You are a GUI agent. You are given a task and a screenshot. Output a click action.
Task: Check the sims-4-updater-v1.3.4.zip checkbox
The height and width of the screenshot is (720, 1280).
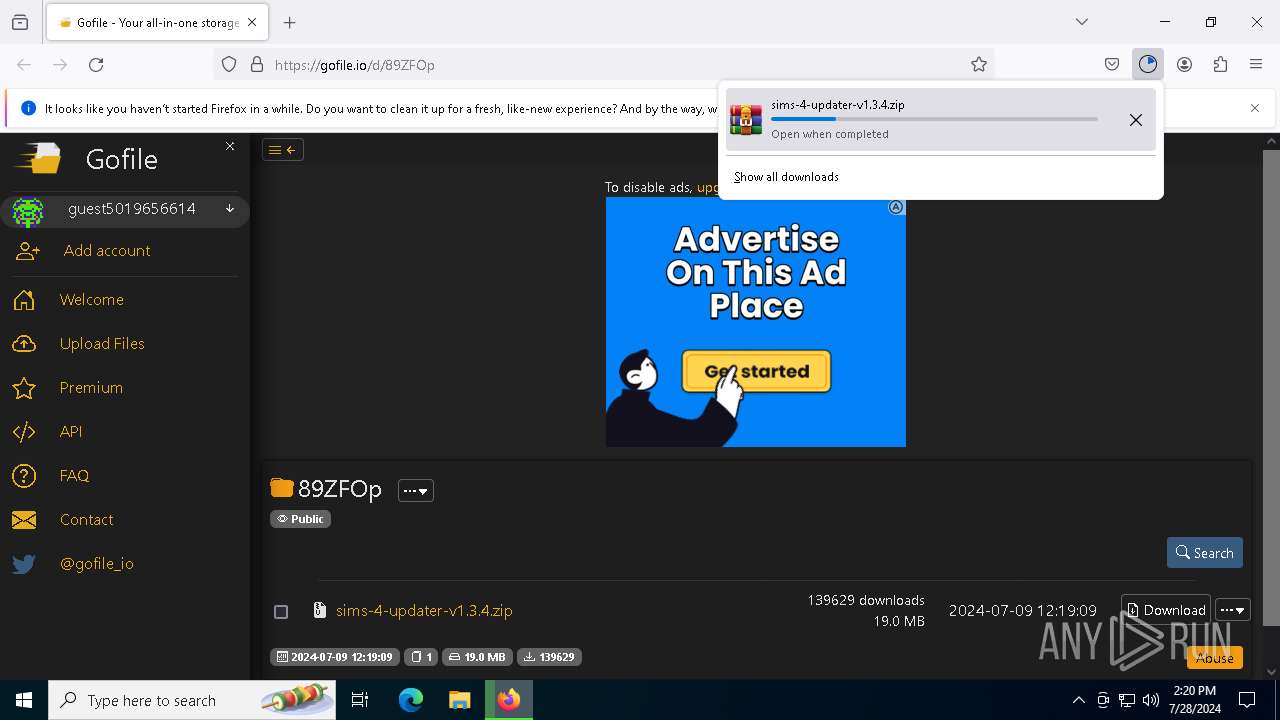pos(281,611)
